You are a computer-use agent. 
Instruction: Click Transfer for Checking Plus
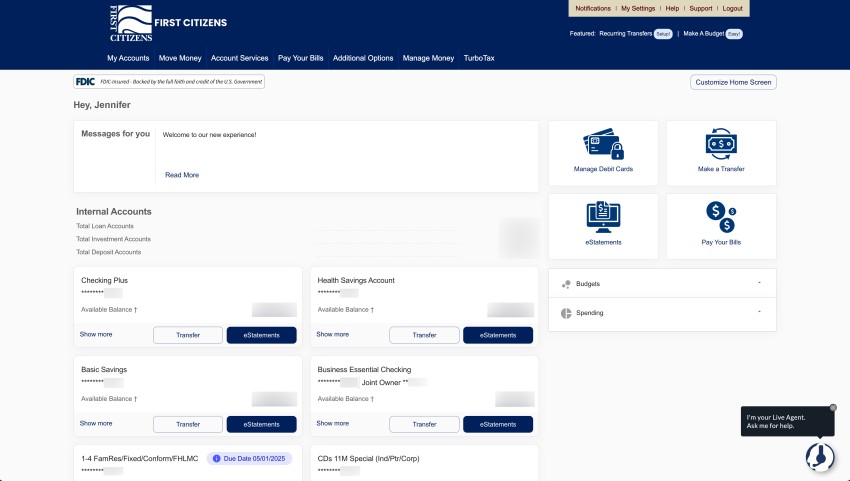(188, 335)
